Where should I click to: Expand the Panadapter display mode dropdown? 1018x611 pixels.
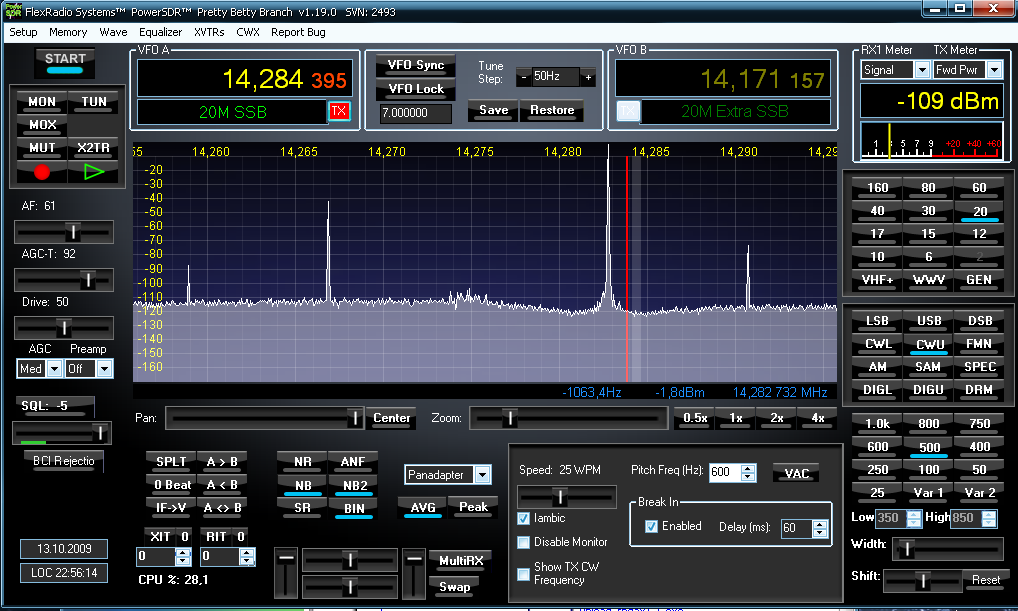point(482,474)
